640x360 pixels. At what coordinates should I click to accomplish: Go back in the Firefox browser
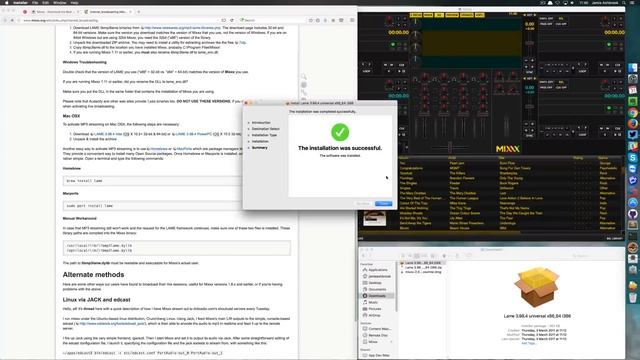[5, 20]
